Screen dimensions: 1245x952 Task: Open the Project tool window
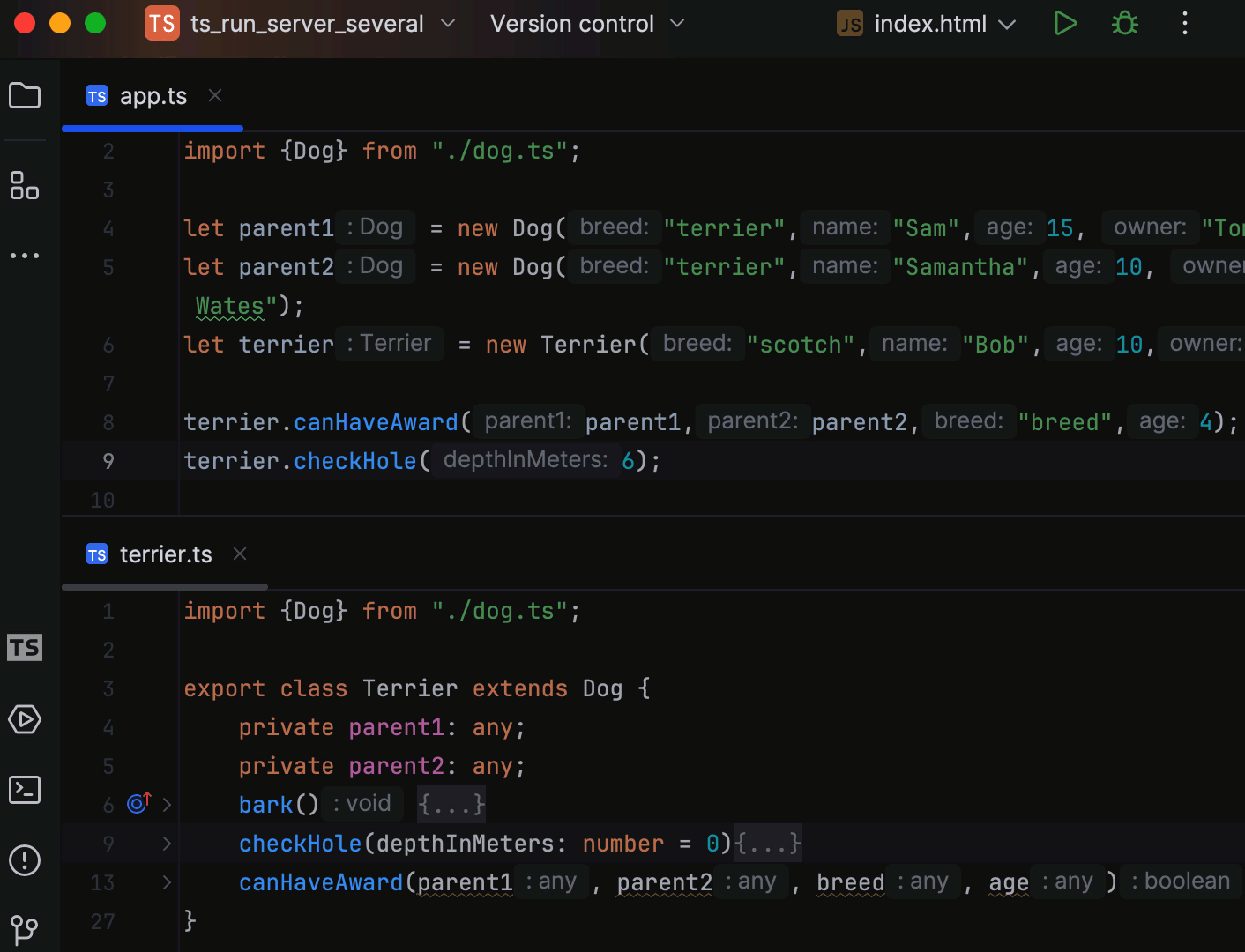pyautogui.click(x=25, y=95)
